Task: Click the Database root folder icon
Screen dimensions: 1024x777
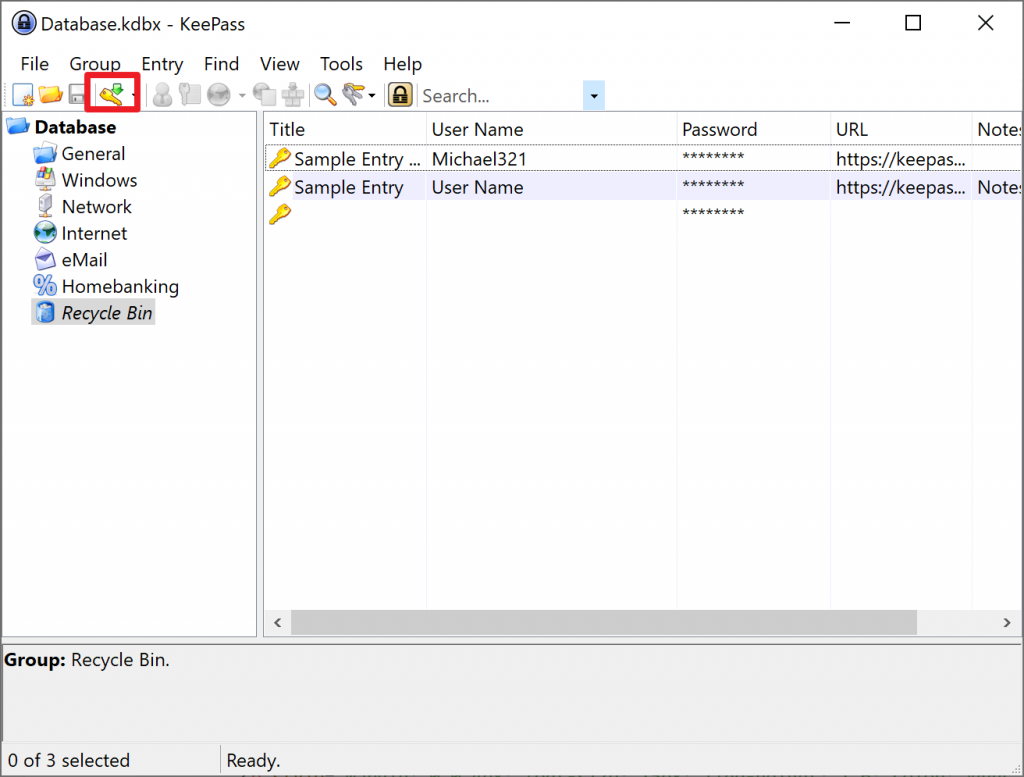Action: pos(18,127)
